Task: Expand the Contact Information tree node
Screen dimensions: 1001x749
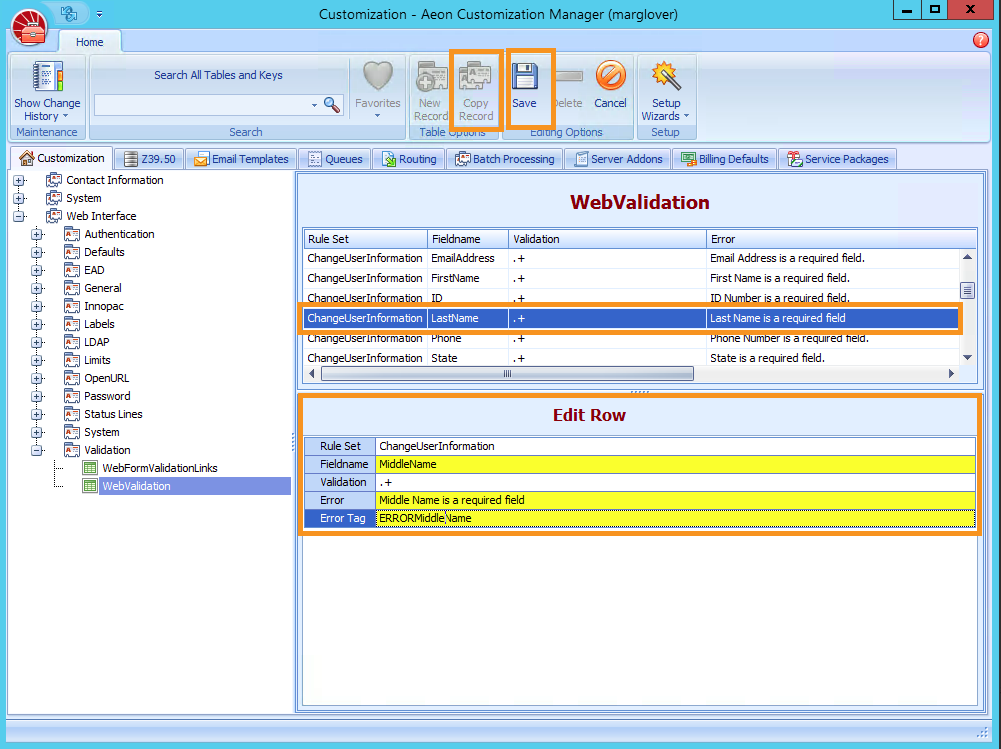Action: point(20,179)
